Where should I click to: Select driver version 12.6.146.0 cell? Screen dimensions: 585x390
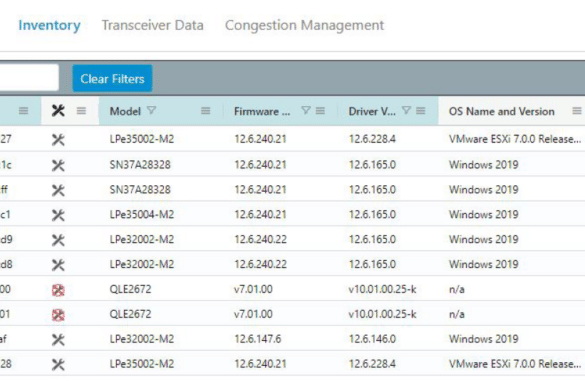372,339
